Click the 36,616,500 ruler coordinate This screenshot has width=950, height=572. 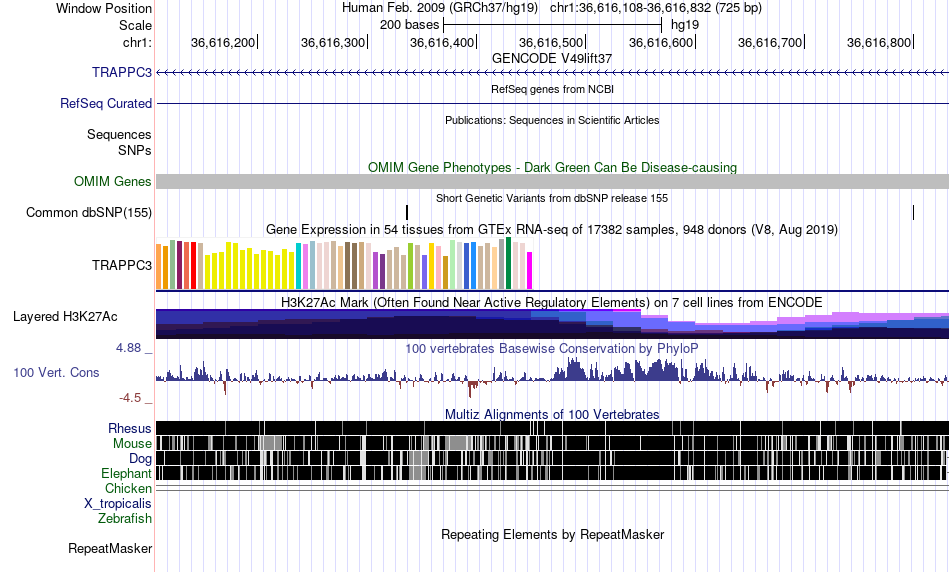(551, 42)
